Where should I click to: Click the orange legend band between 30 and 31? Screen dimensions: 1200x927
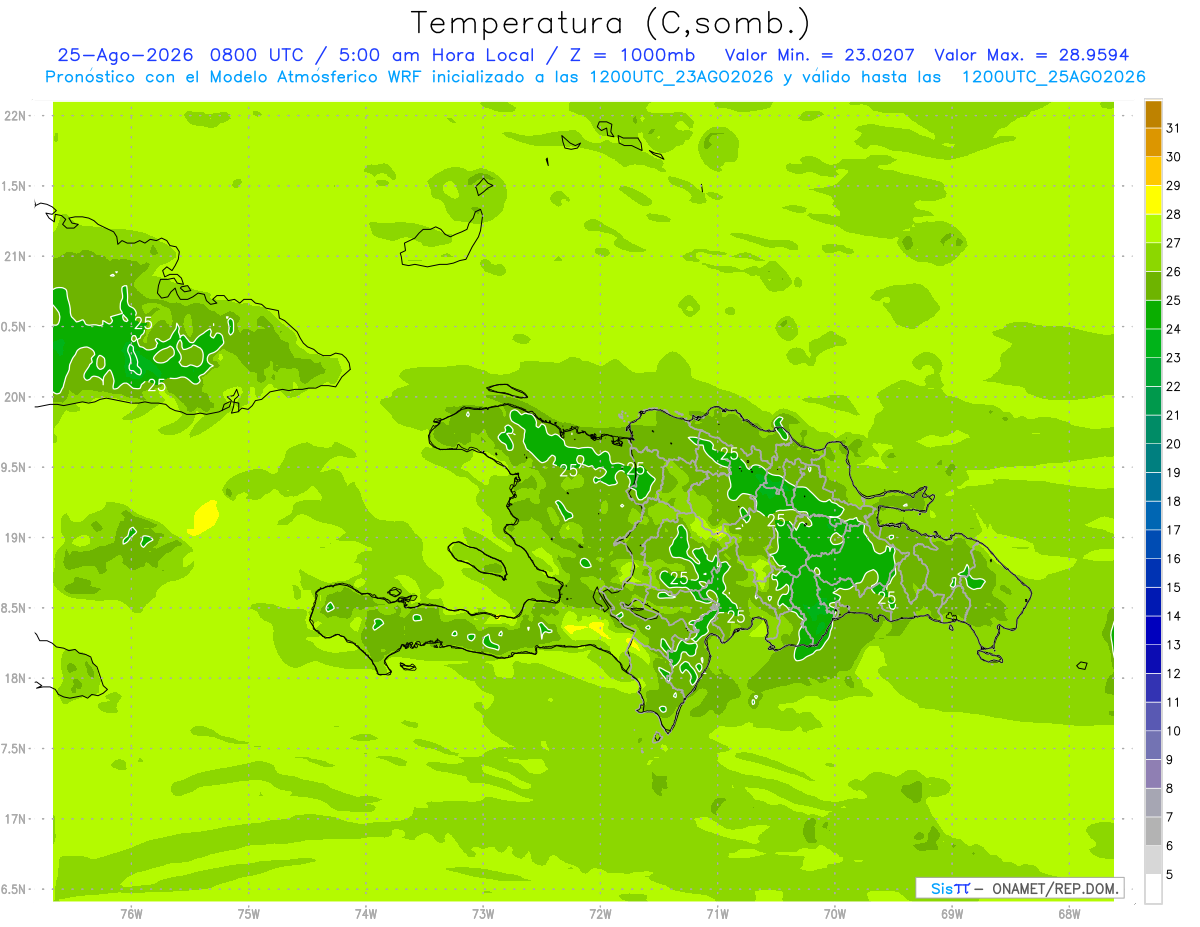[1153, 143]
